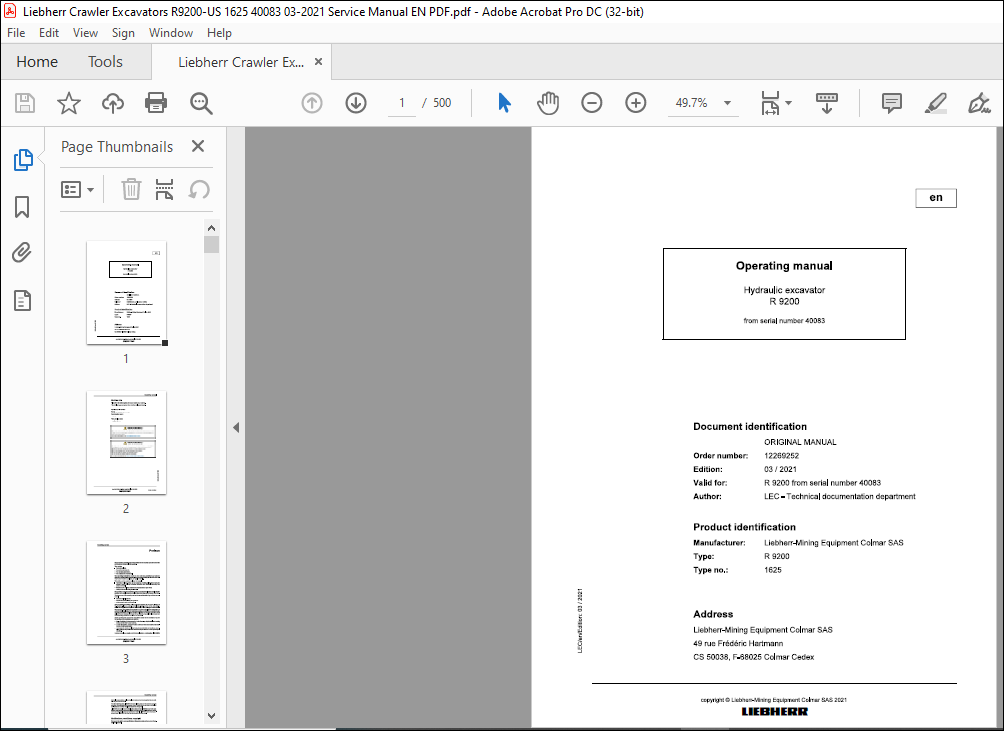
Task: Click the Edition value 03 / 2021
Action: pyautogui.click(x=780, y=469)
